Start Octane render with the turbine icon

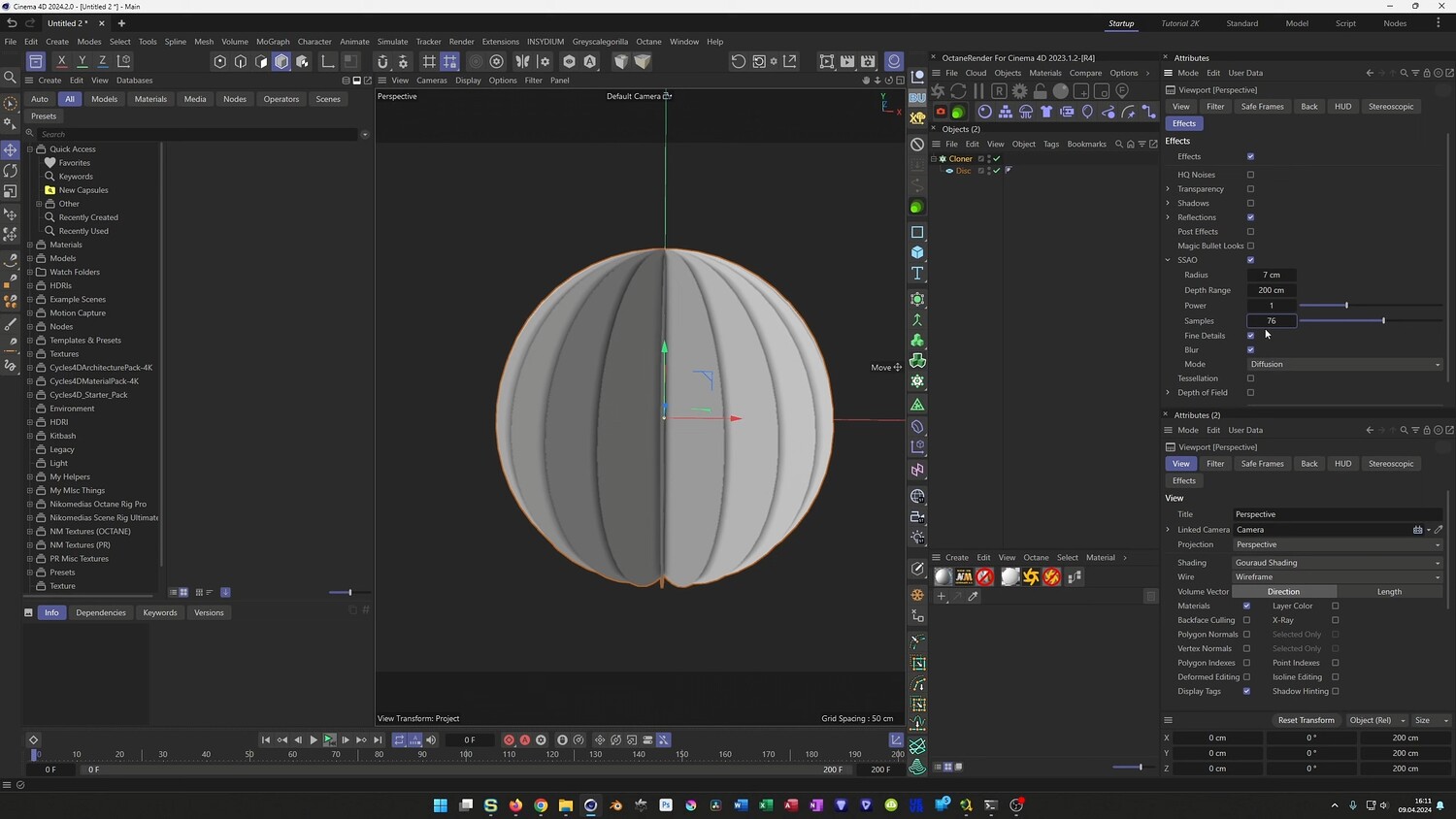click(938, 91)
